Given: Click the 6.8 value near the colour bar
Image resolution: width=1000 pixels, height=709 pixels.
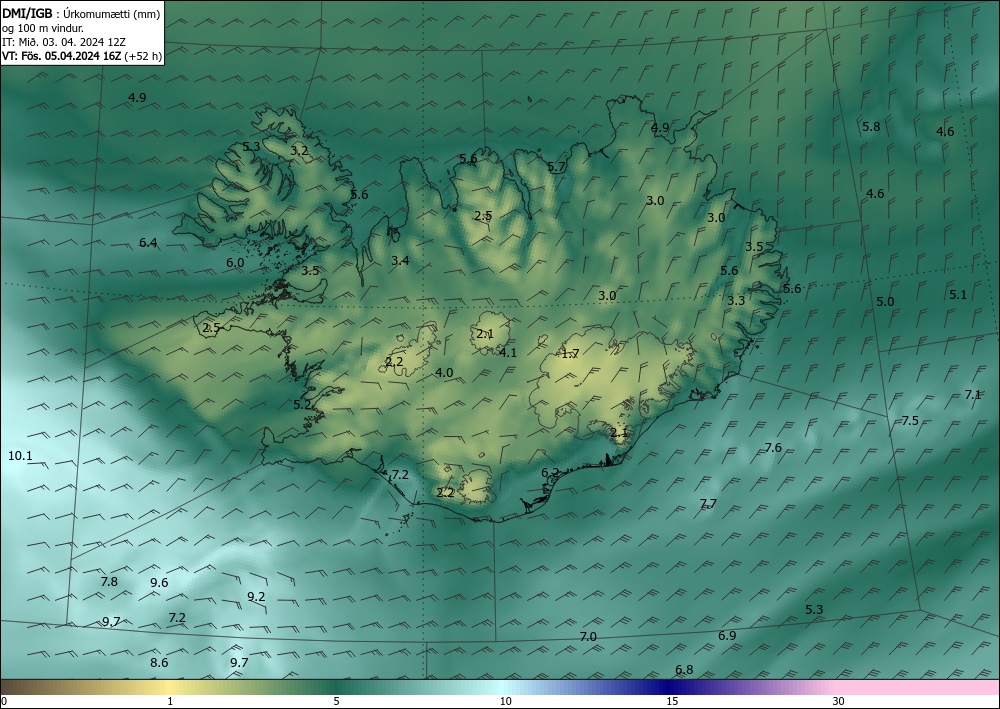Looking at the screenshot, I should coord(684,669).
